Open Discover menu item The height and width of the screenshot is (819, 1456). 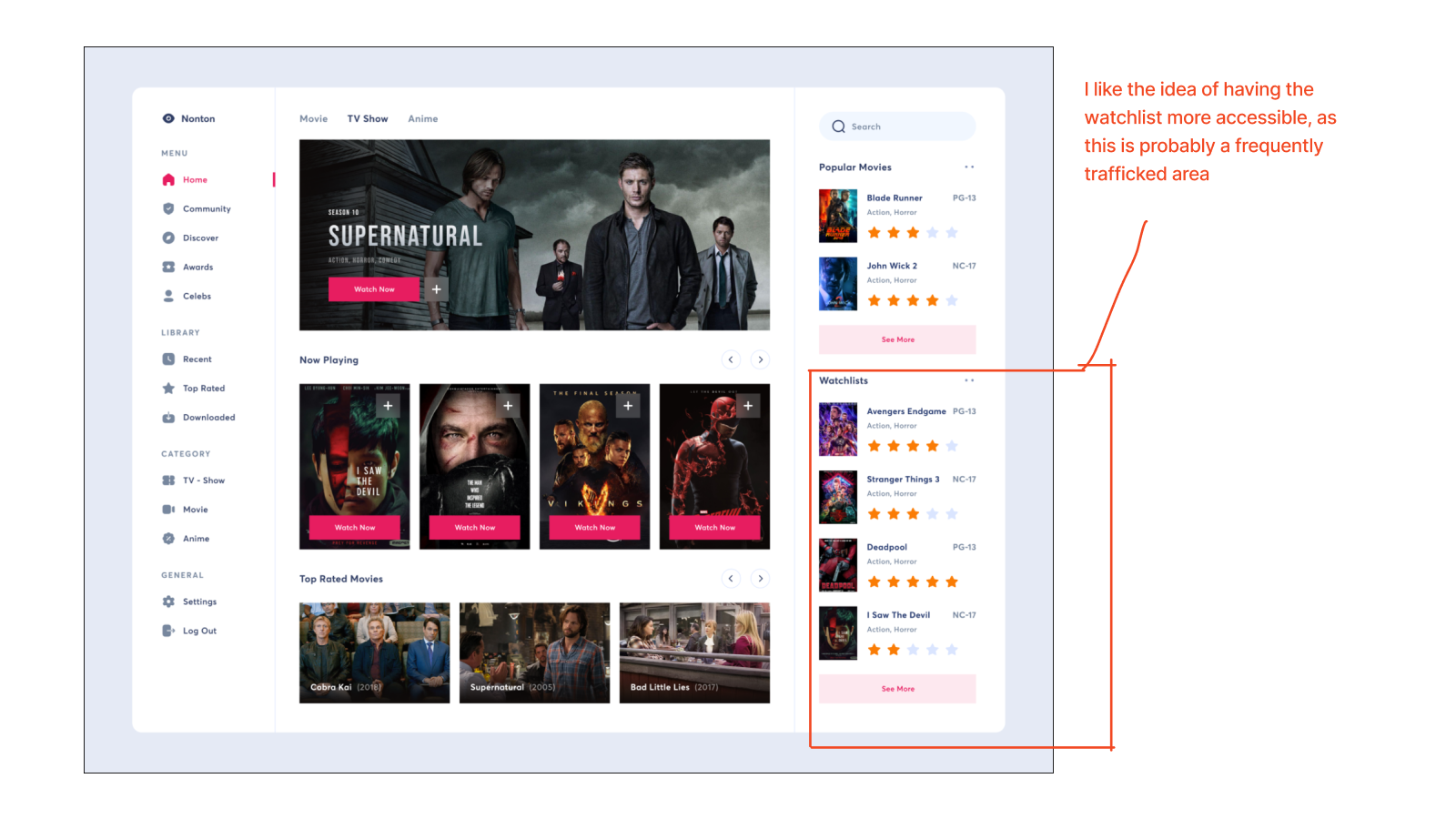[x=200, y=238]
